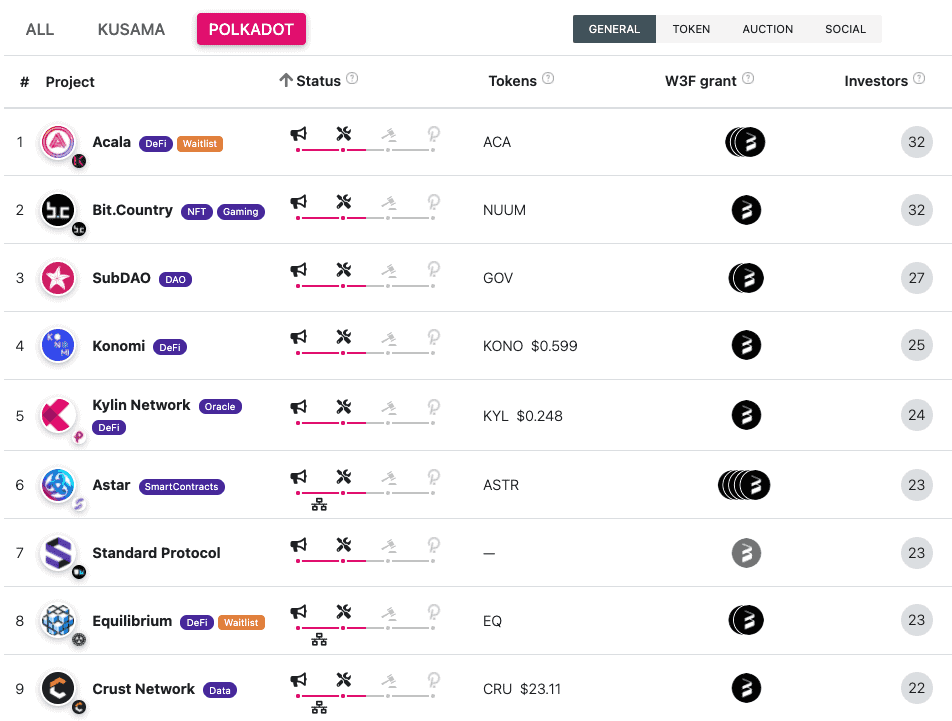Select the ALL network filter
Viewport: 952px width, 721px height.
(40, 29)
